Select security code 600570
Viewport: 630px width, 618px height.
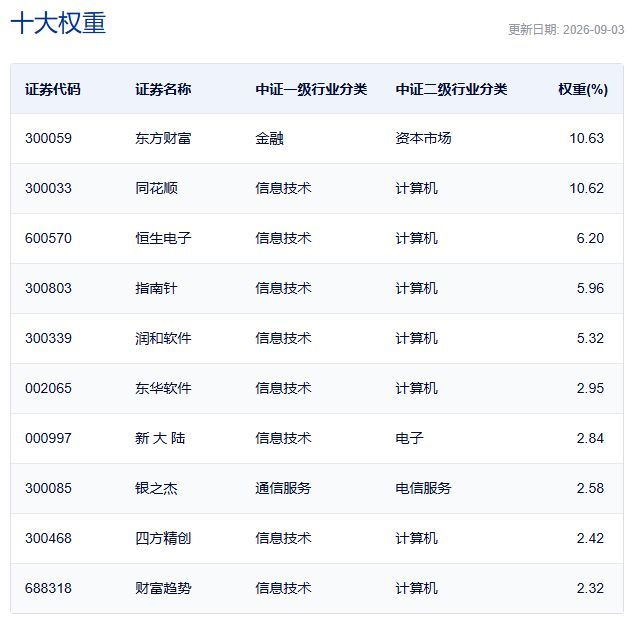point(48,238)
